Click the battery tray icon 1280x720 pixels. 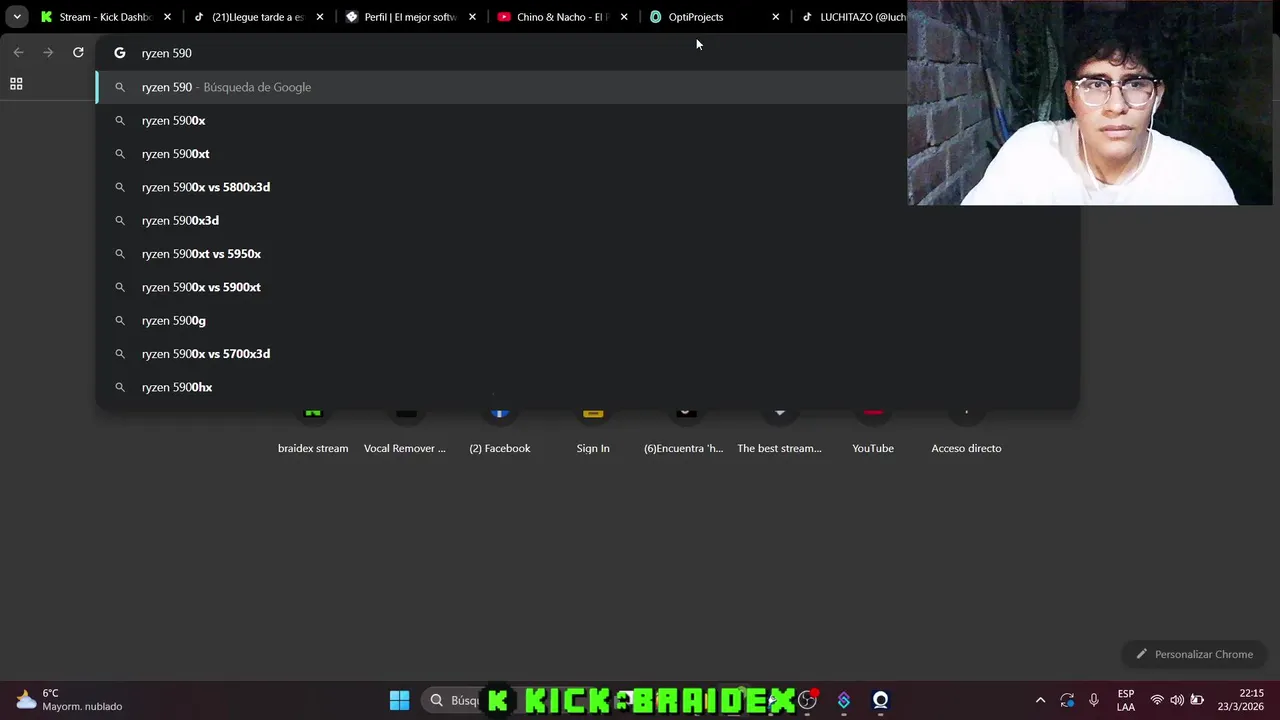[x=1197, y=700]
